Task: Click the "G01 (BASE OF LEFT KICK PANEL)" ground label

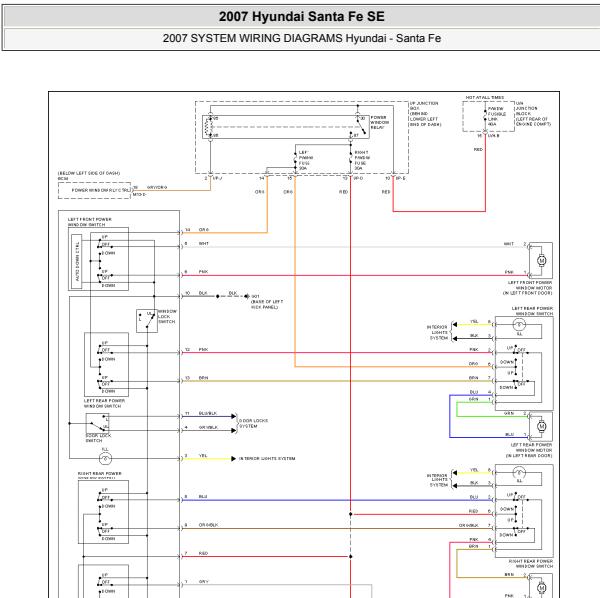Action: pos(267,301)
